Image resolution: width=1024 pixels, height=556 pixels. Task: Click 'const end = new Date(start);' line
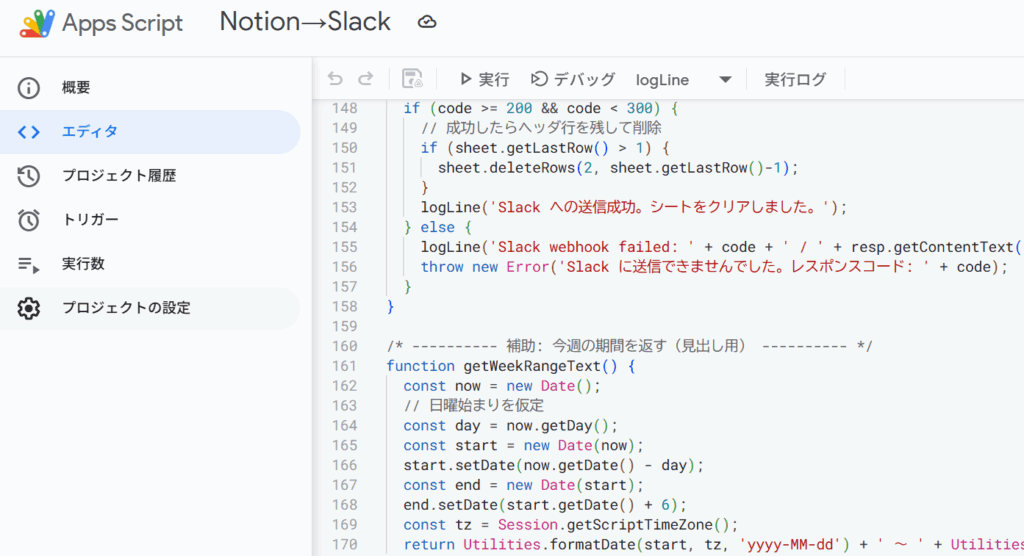tap(523, 485)
